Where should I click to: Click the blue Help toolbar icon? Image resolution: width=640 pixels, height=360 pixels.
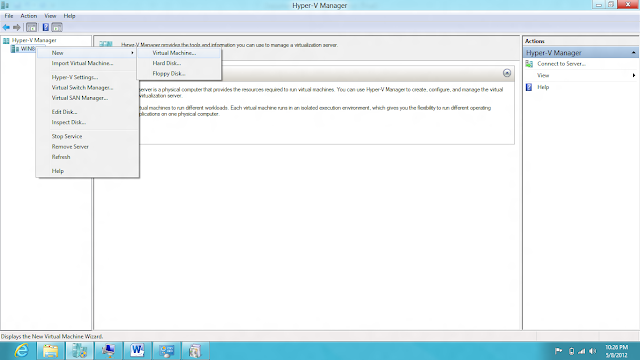[x=45, y=27]
